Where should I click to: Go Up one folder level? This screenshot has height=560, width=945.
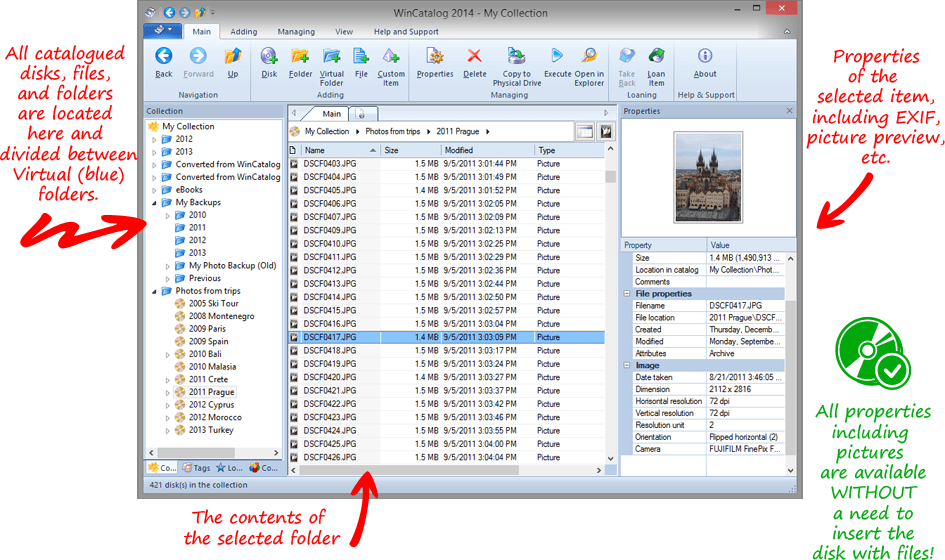[x=233, y=62]
